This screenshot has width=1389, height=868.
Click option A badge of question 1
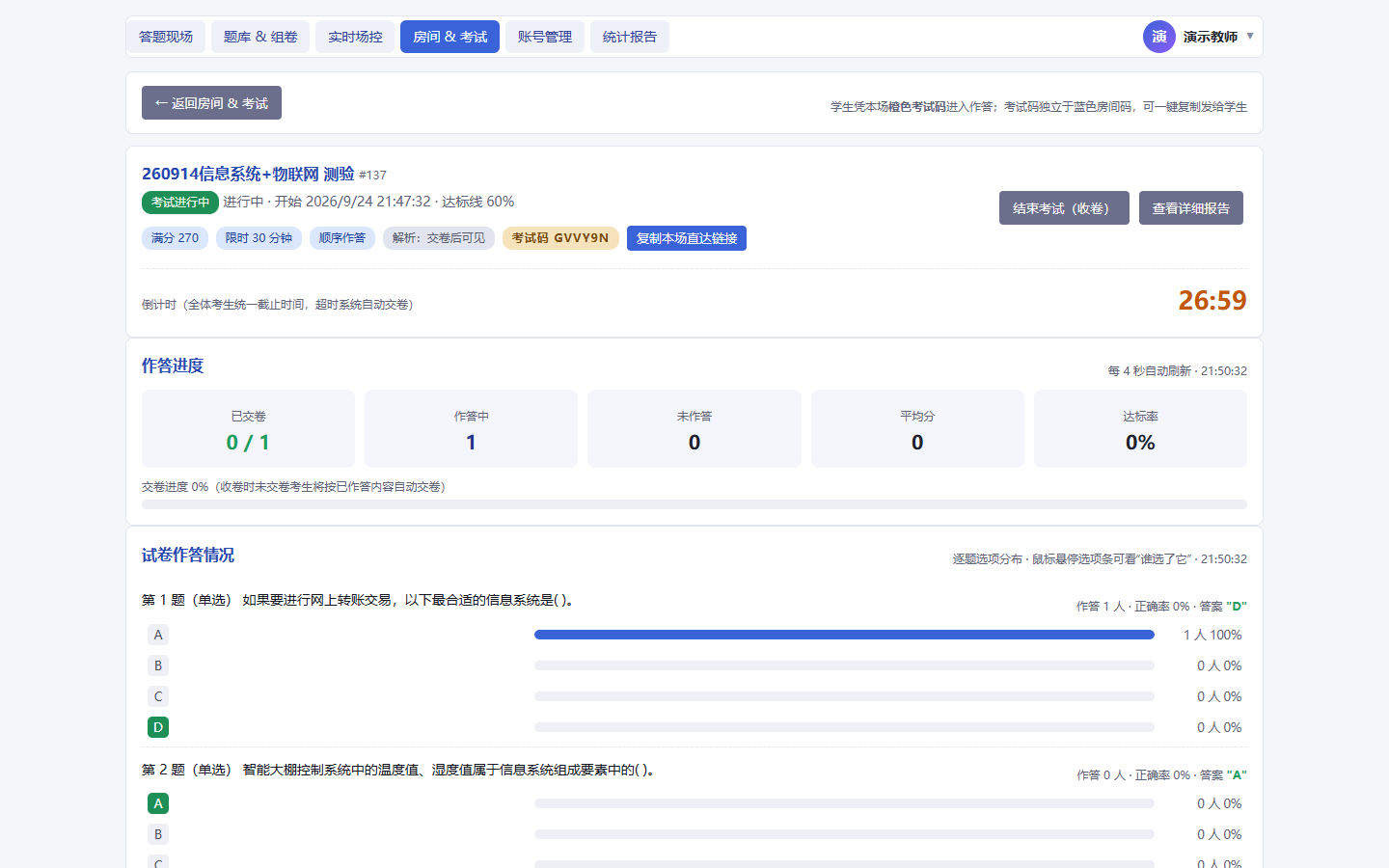[158, 635]
